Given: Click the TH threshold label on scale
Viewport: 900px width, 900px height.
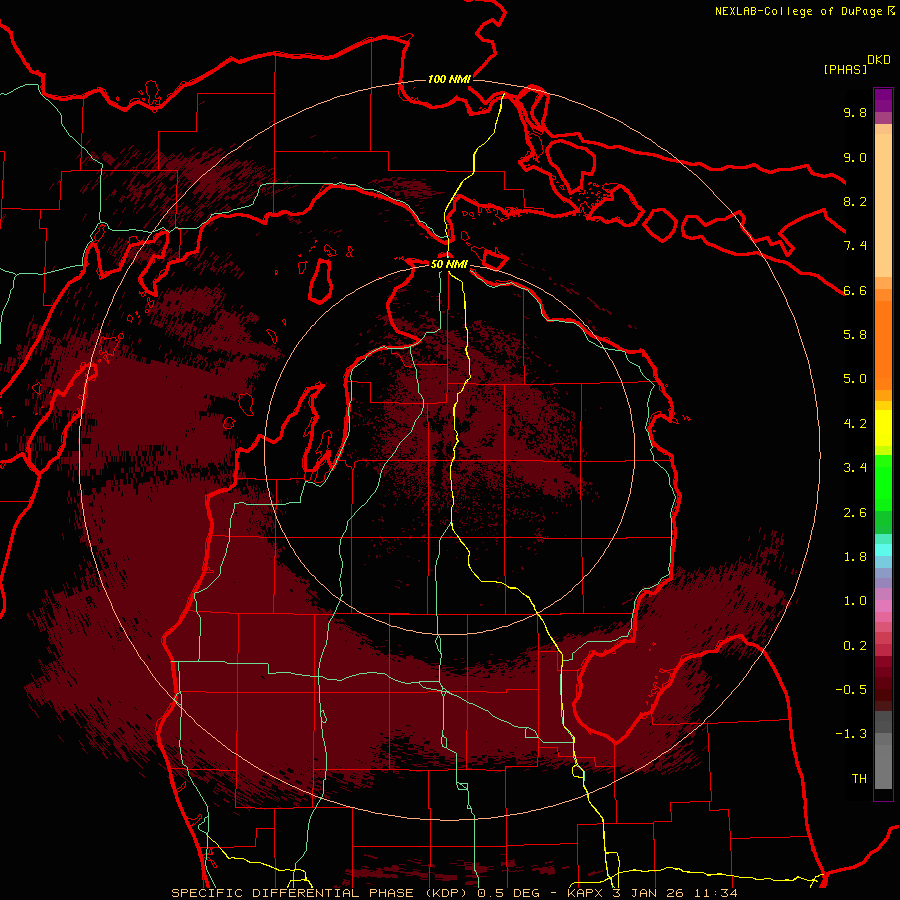Looking at the screenshot, I should tap(859, 779).
